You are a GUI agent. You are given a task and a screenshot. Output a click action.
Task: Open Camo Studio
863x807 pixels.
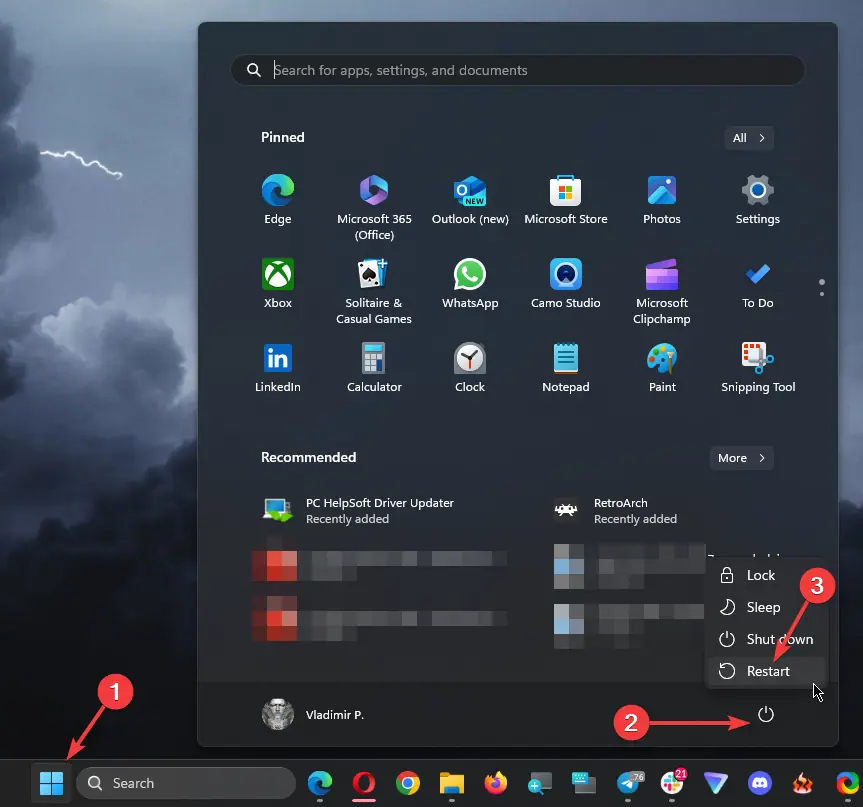[565, 283]
